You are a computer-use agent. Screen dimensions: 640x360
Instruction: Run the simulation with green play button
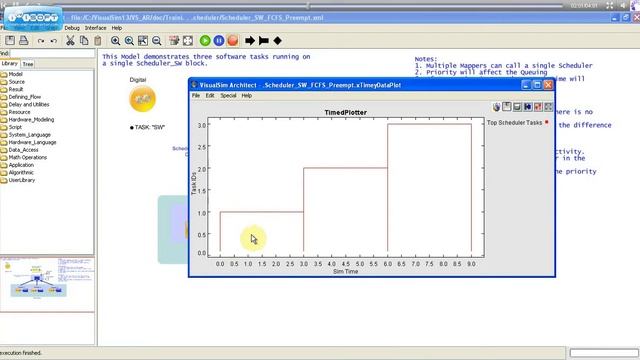coord(205,40)
